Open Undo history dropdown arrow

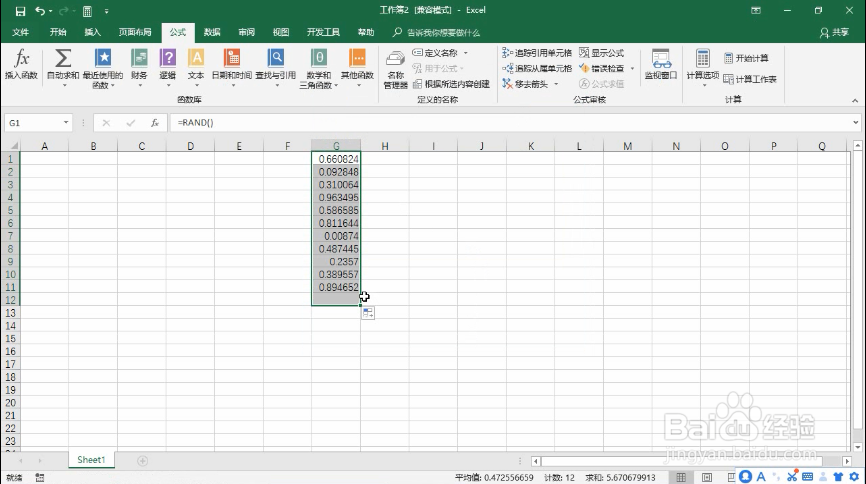pyautogui.click(x=50, y=10)
